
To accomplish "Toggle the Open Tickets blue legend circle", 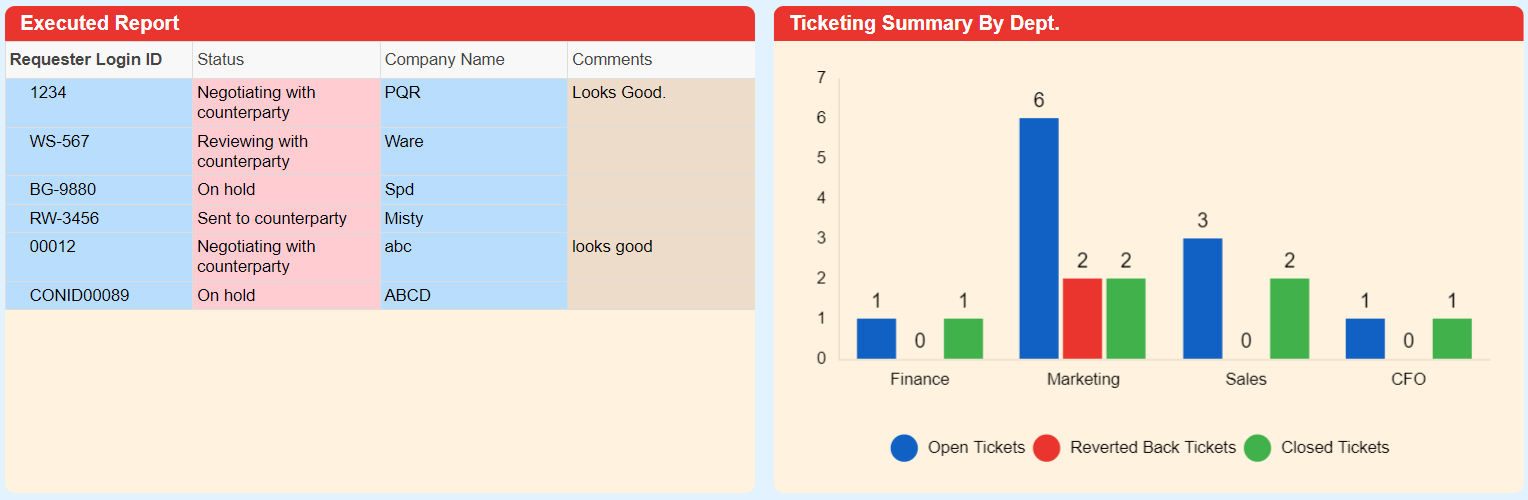I will pos(904,448).
